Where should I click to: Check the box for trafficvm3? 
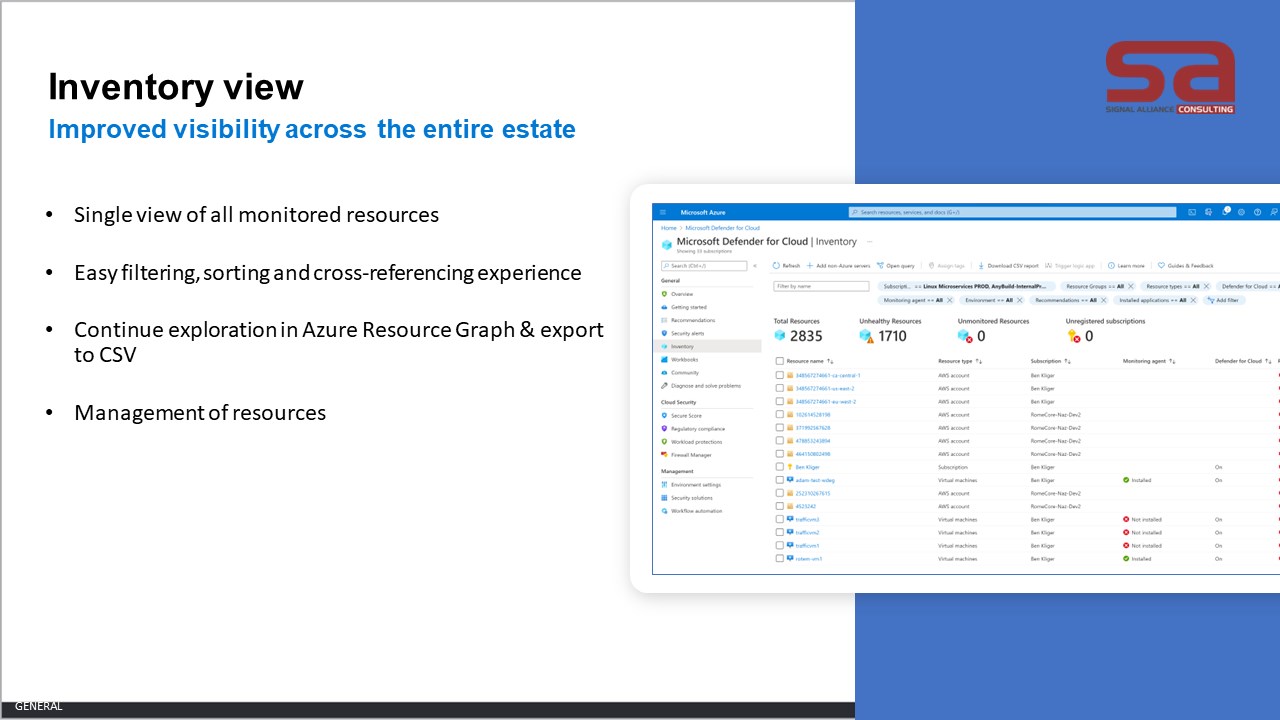[780, 519]
